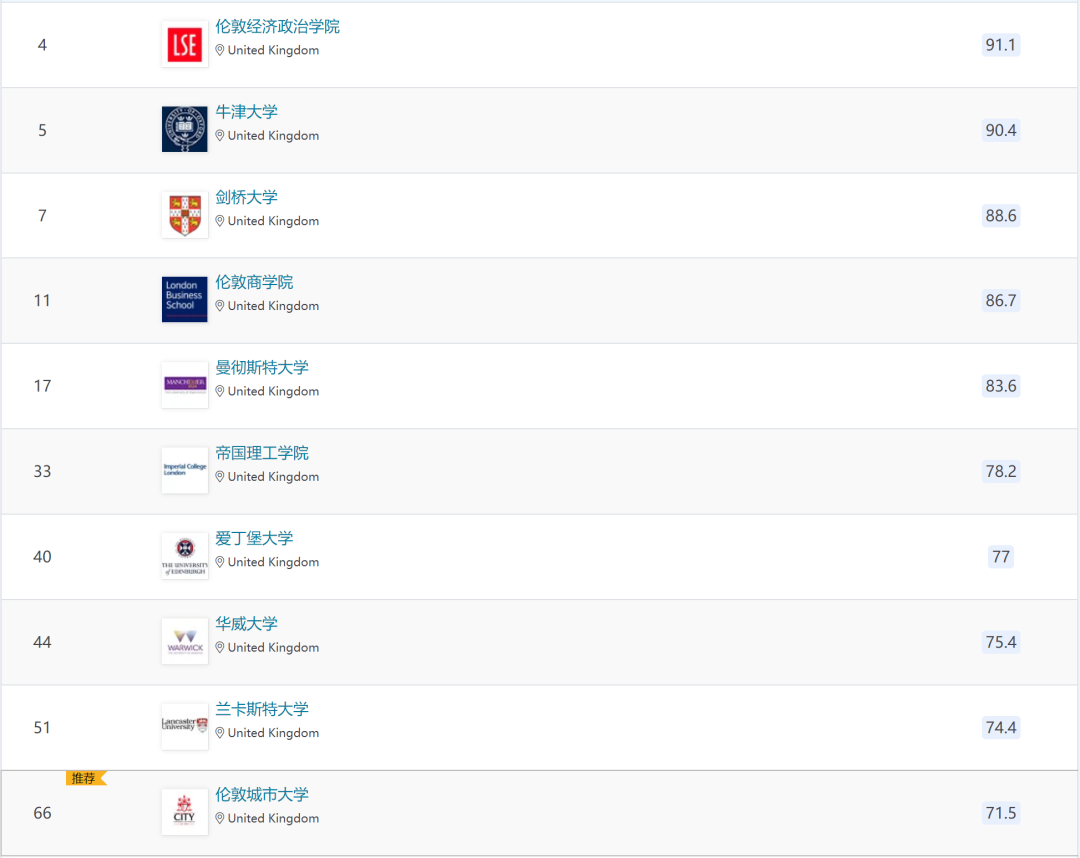
Task: Click rank number 17 for 曼彻斯特大学
Action: coord(42,386)
